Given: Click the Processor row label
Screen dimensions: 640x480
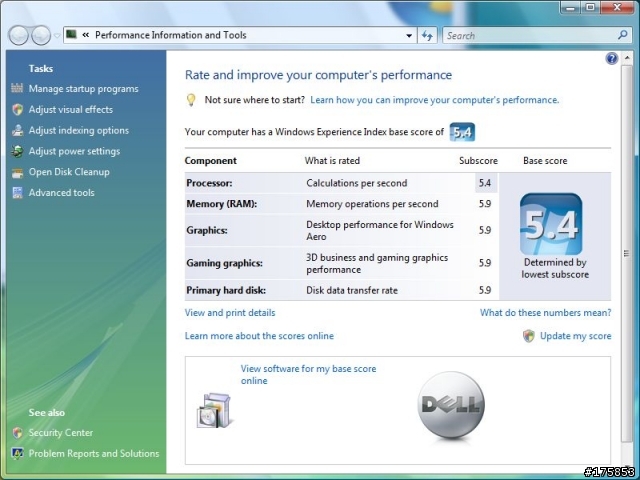Looking at the screenshot, I should [209, 183].
